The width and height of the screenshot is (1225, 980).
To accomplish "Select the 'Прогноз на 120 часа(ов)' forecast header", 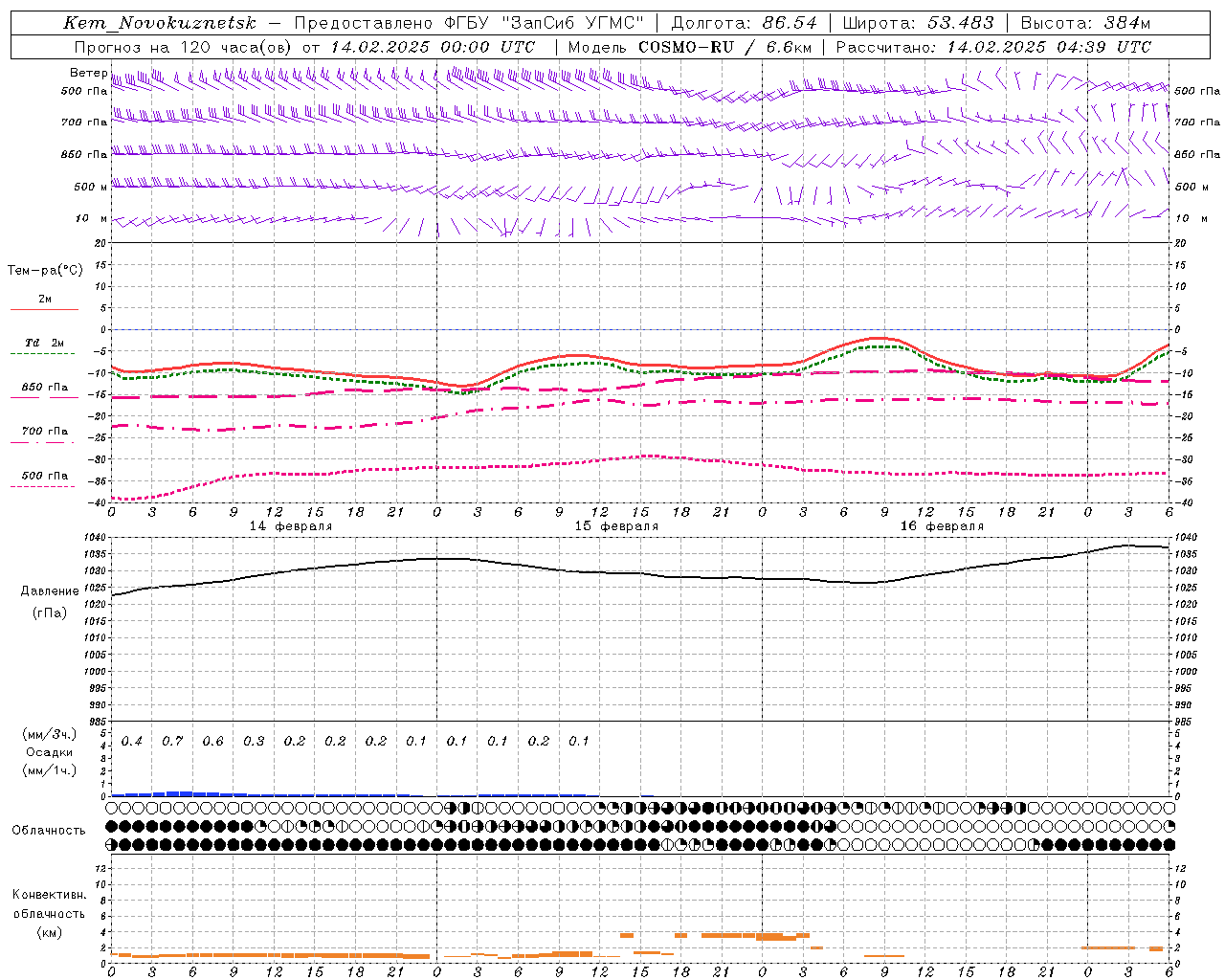I will coord(184,47).
